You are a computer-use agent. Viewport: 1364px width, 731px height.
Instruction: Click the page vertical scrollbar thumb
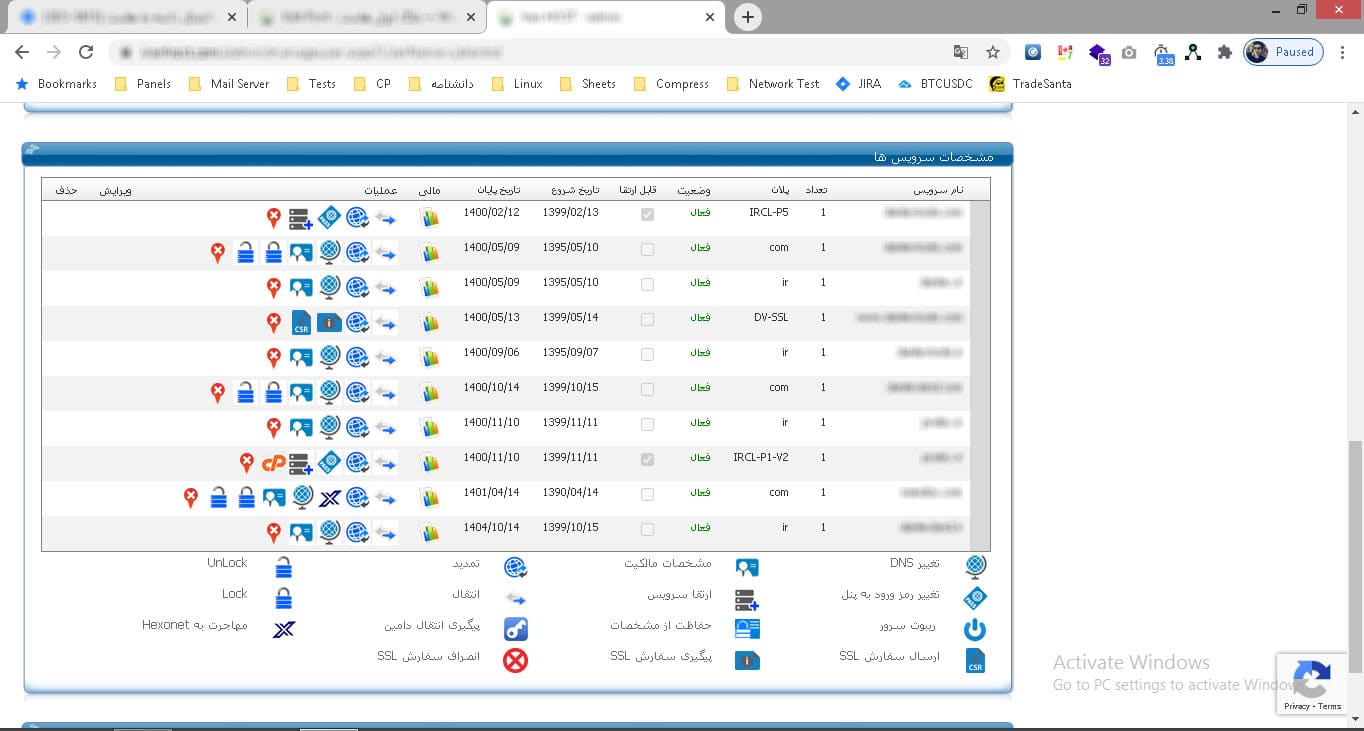click(x=1355, y=556)
